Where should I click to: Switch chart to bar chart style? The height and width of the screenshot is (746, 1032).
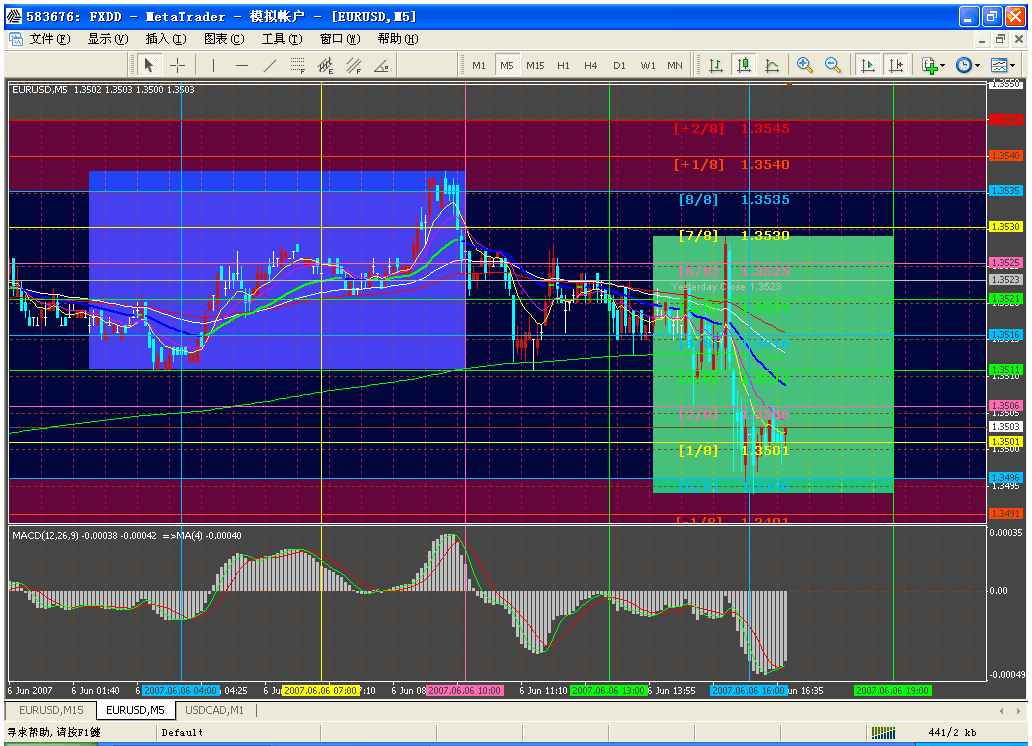pos(715,65)
